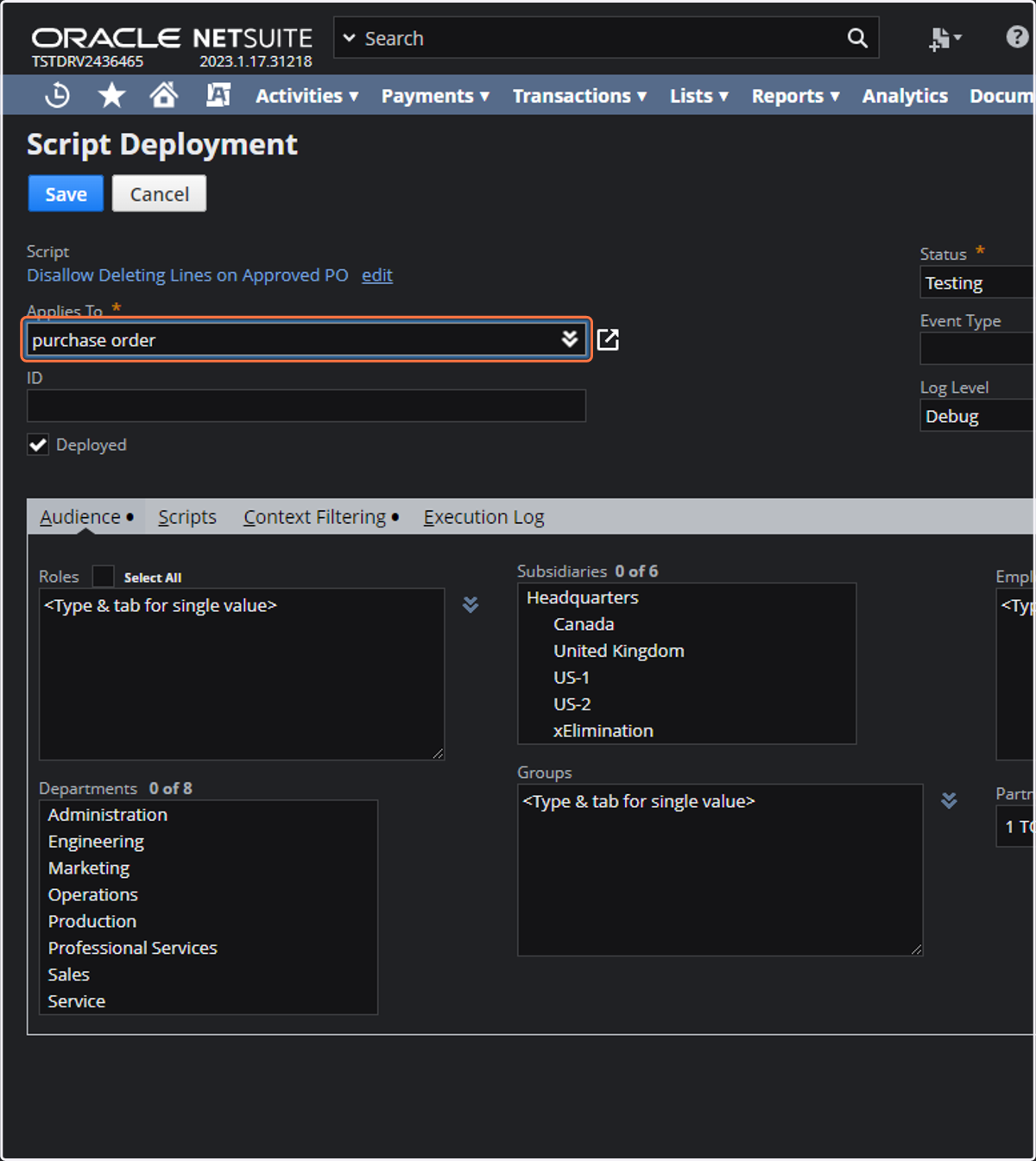Expand the search options chevron
This screenshot has height=1161, width=1036.
350,38
